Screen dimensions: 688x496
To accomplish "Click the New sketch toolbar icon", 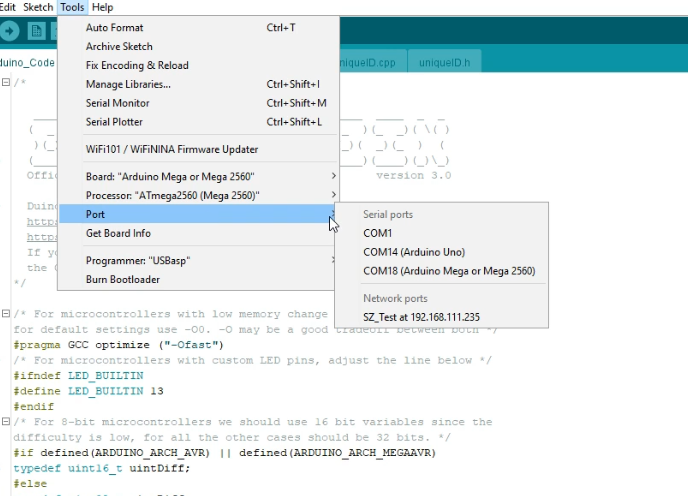I will 36,31.
